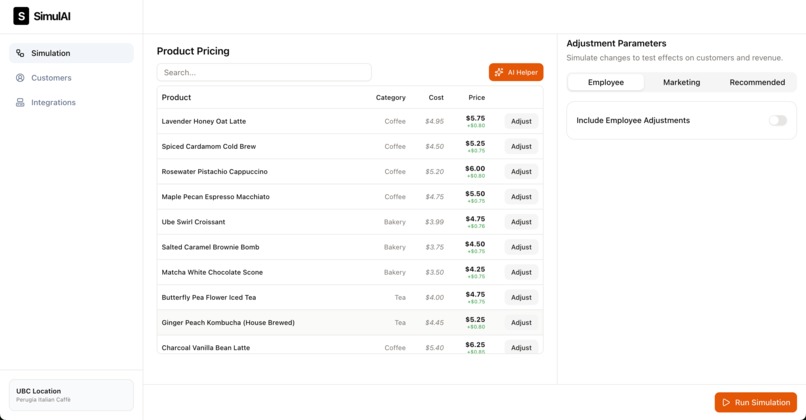The width and height of the screenshot is (806, 420).
Task: Adjust Charcoal Vanilla Bean Latte price
Action: click(x=521, y=348)
